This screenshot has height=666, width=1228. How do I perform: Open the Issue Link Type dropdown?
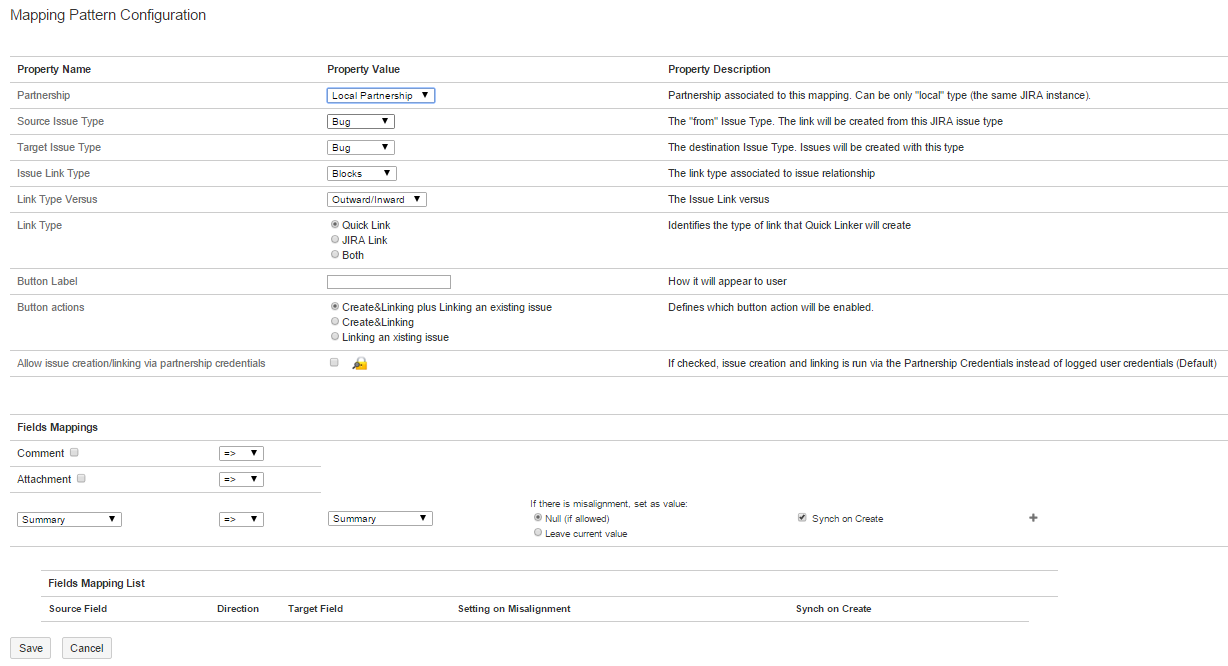(362, 174)
